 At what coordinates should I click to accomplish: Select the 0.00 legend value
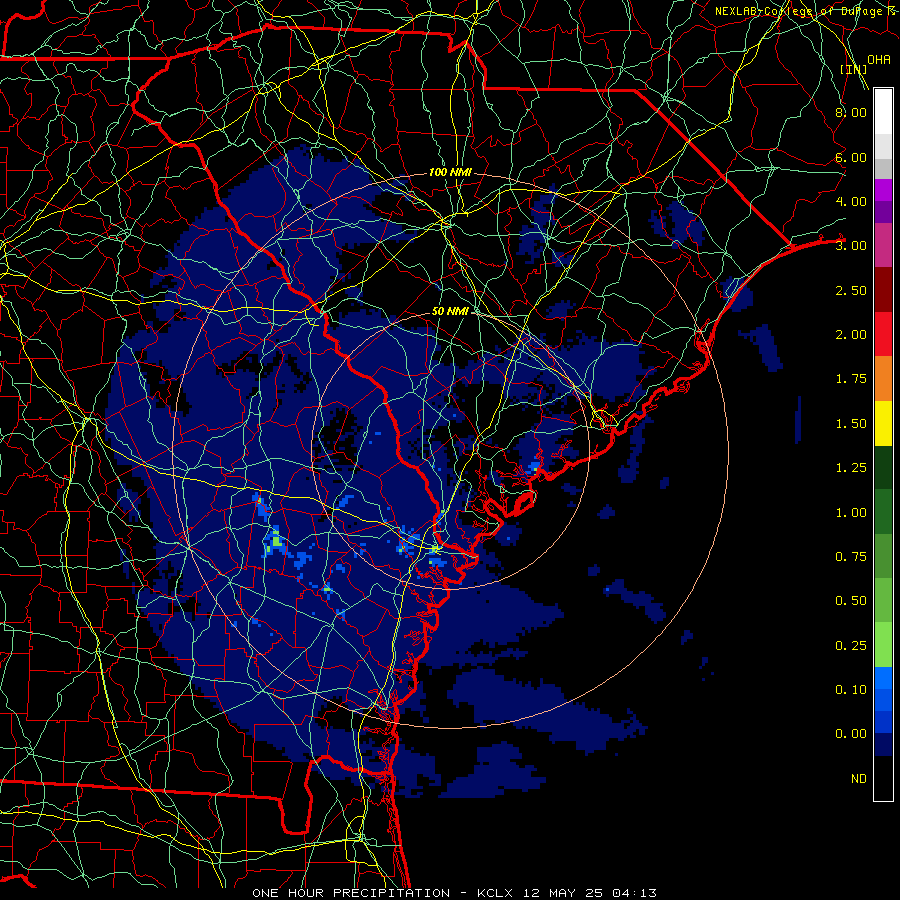click(851, 734)
